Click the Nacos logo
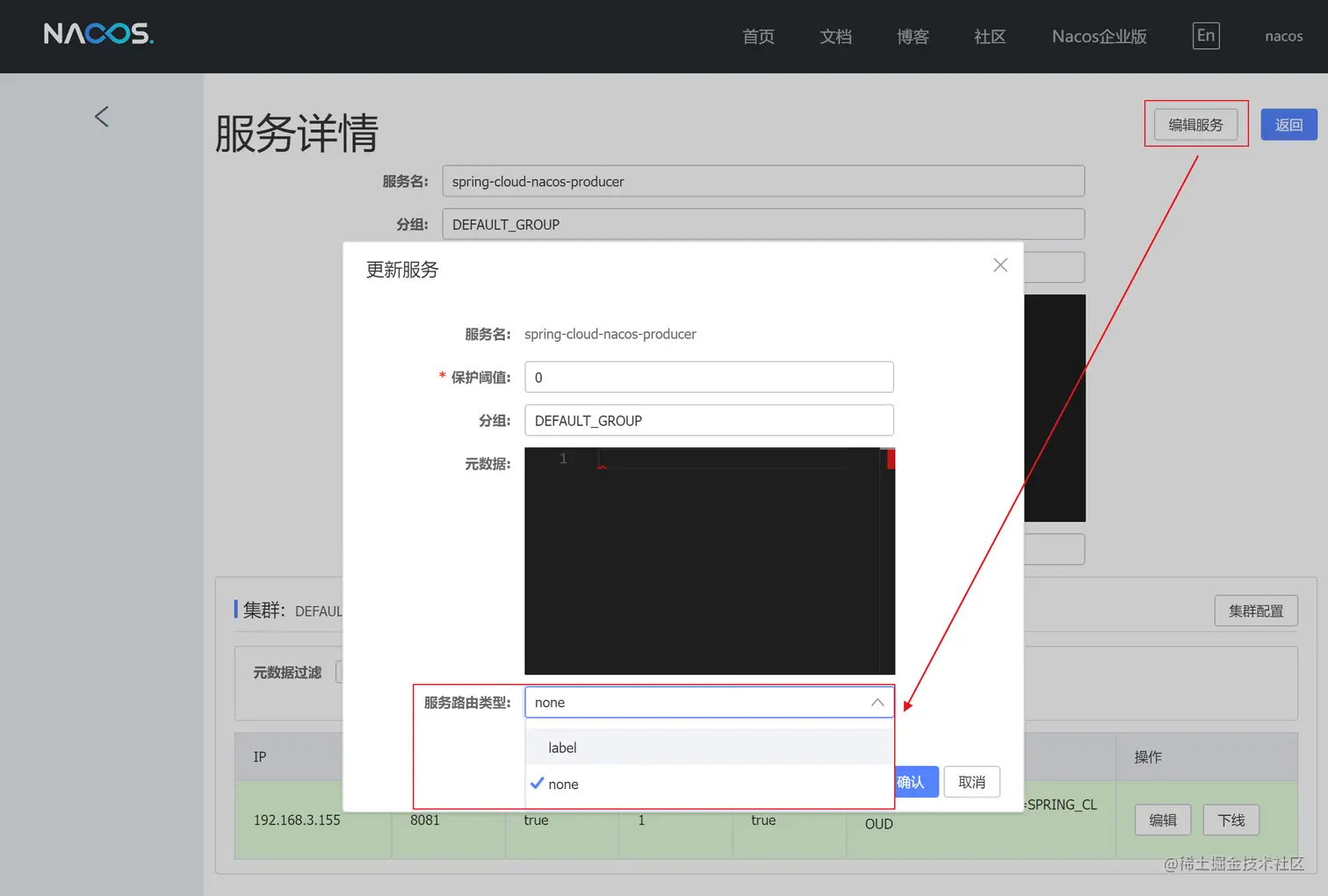The image size is (1328, 896). [x=98, y=33]
